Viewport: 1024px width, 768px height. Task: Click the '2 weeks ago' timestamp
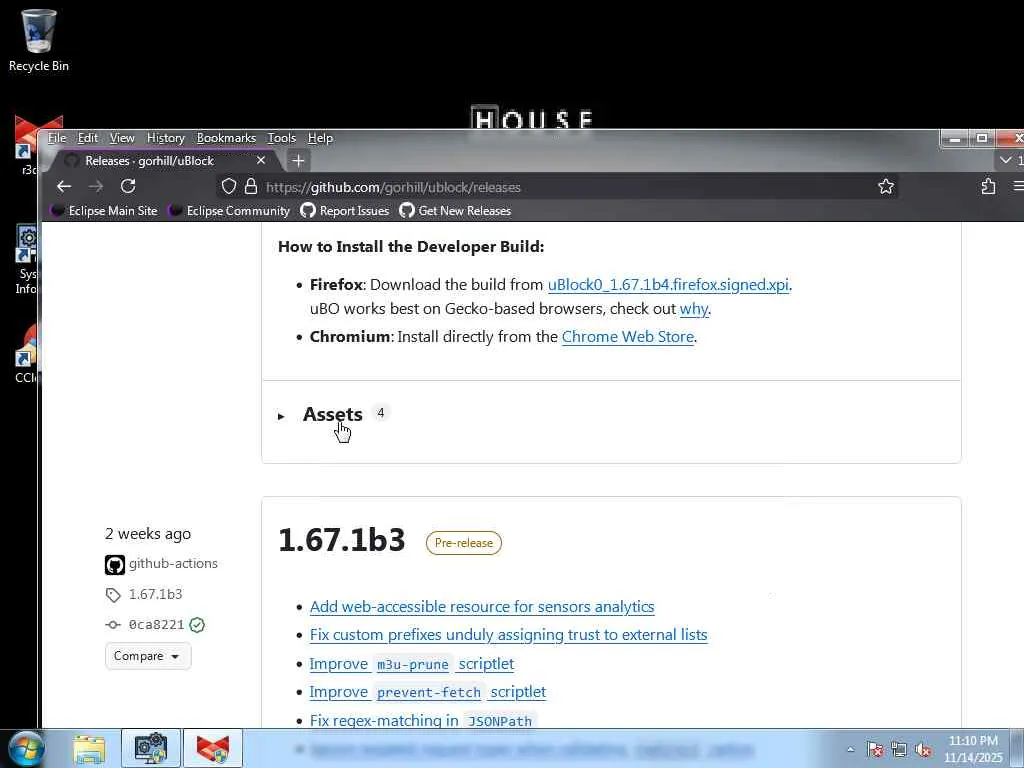click(x=148, y=534)
